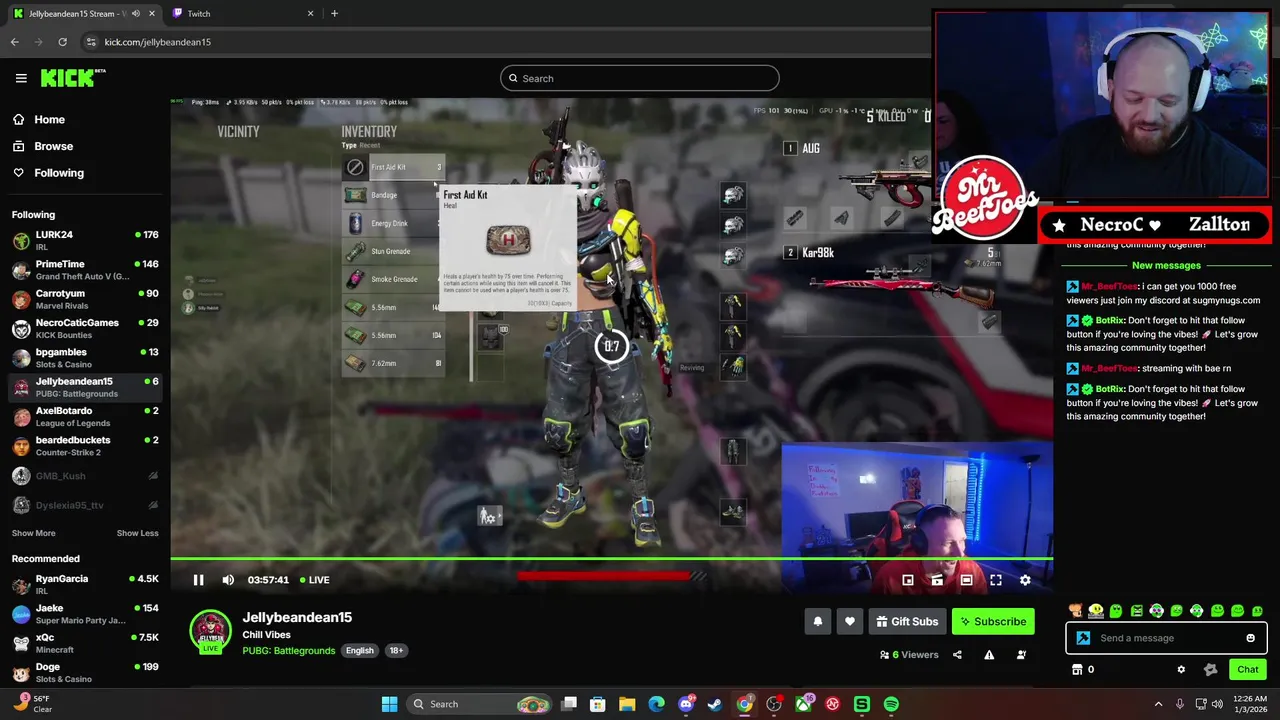Click the Gift Subs button

(x=907, y=621)
